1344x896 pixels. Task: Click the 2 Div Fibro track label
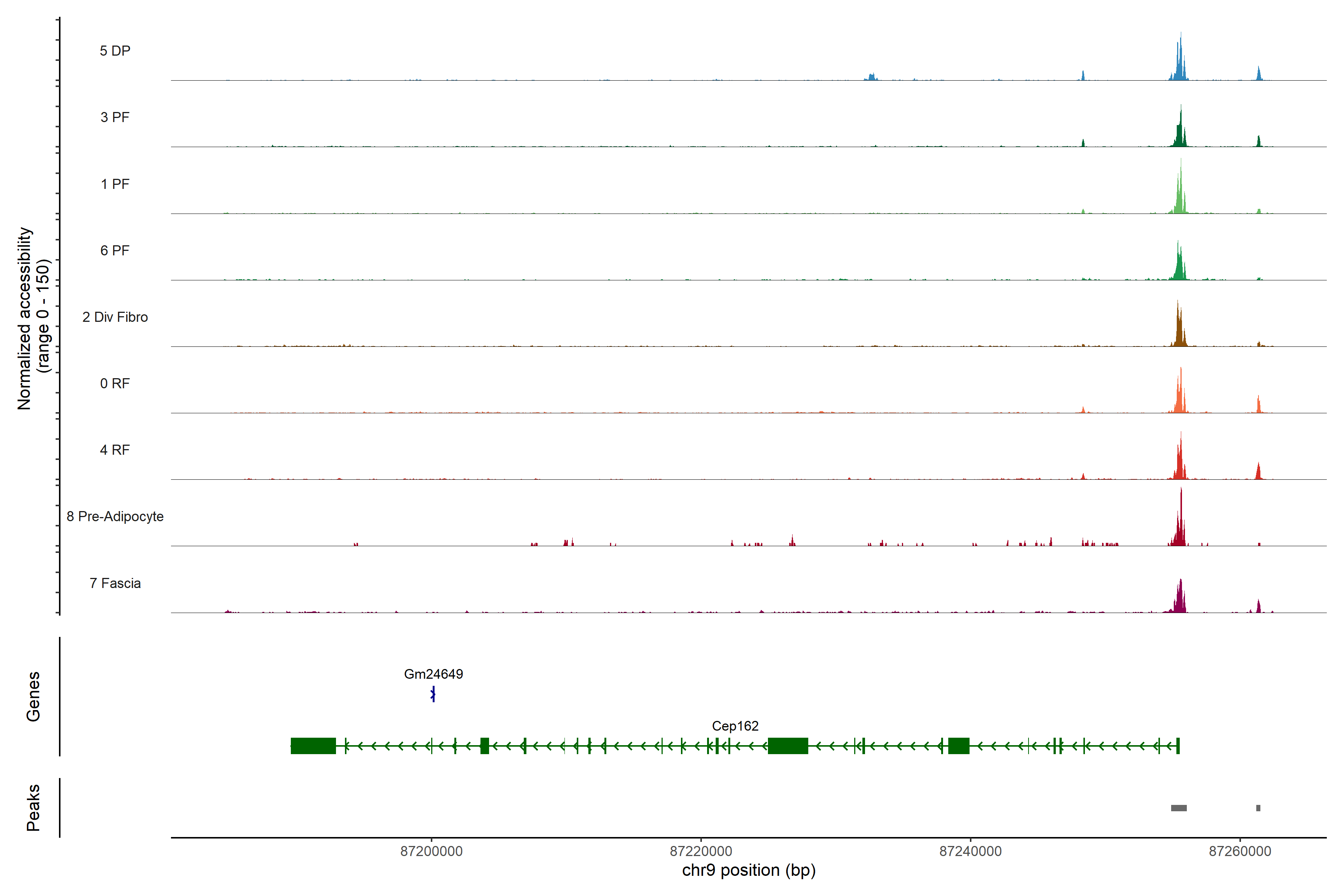[x=115, y=317]
